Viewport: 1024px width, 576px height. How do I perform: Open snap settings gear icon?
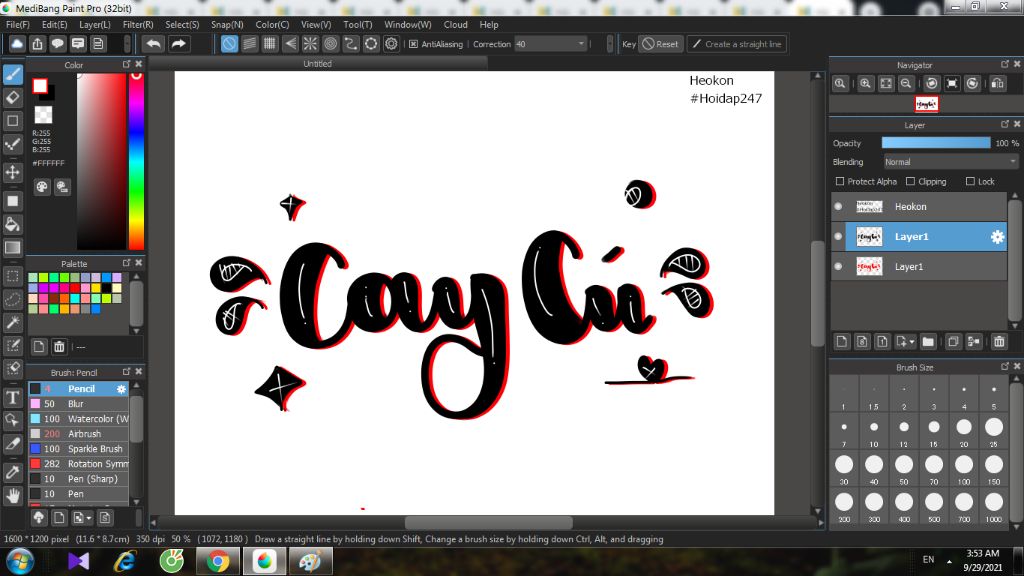click(391, 44)
